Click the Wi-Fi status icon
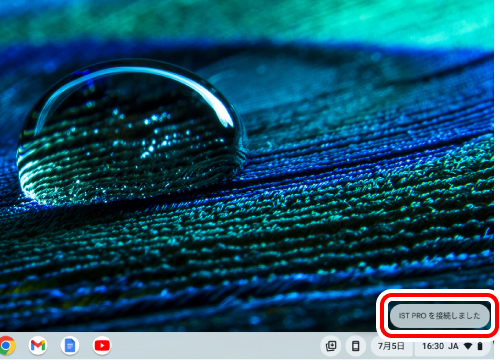The image size is (500, 364). [x=468, y=346]
